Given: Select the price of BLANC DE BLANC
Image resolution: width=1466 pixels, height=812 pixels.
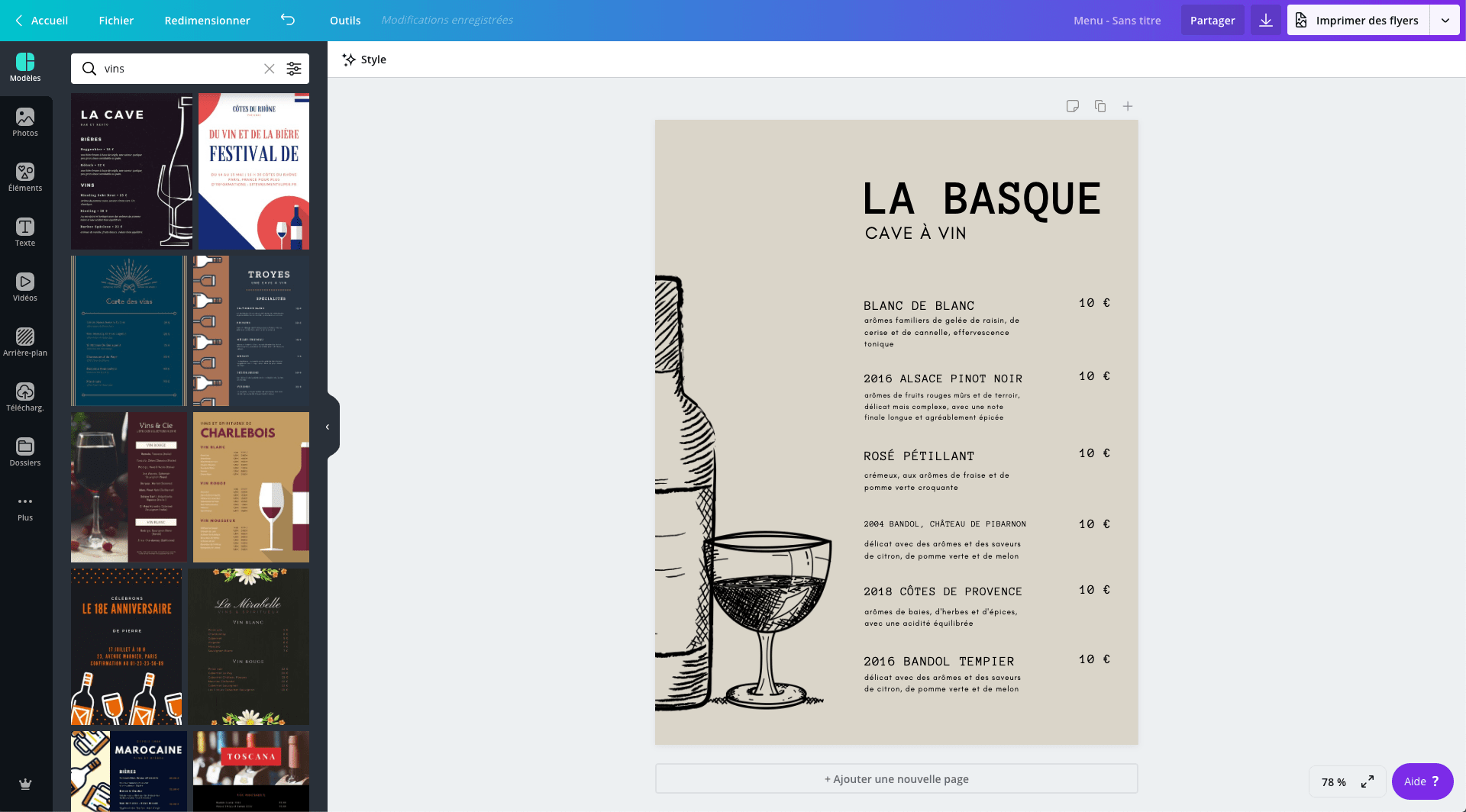Looking at the screenshot, I should pyautogui.click(x=1093, y=303).
